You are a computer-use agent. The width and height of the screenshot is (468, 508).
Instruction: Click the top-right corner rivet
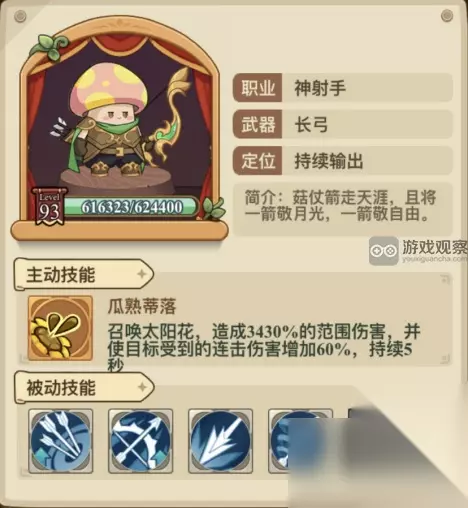(447, 15)
